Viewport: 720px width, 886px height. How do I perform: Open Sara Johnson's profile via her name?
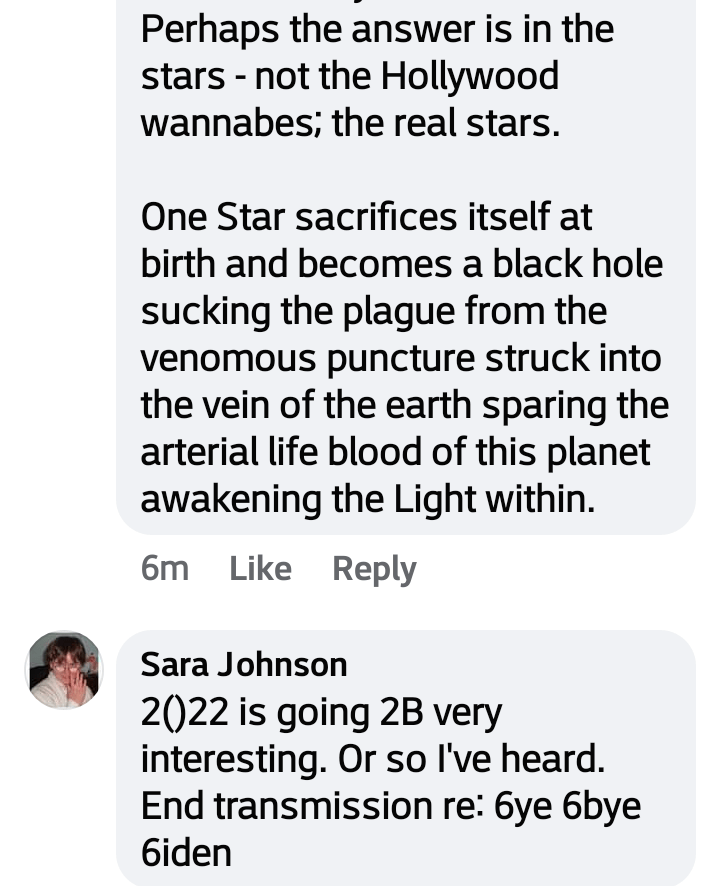(243, 663)
